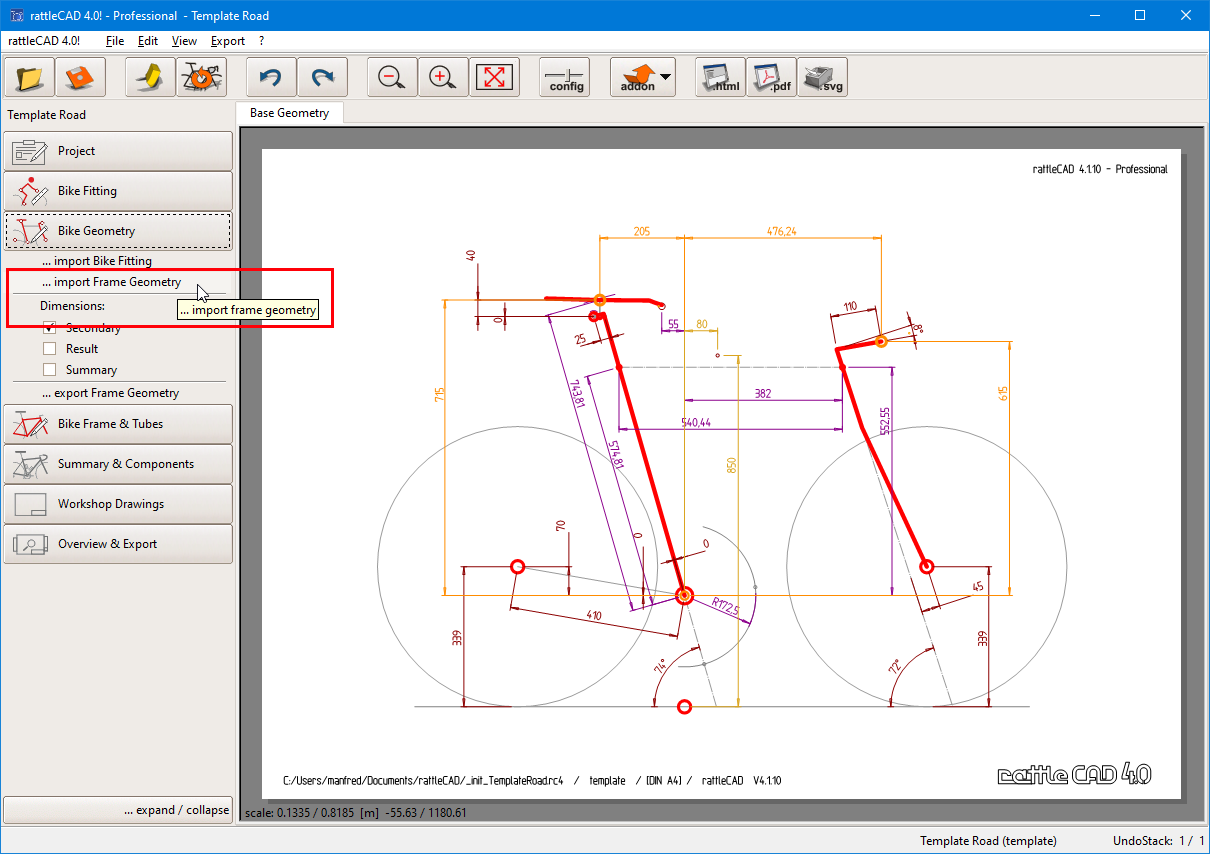Click Template Road (template) status text
The height and width of the screenshot is (854, 1210).
click(988, 841)
